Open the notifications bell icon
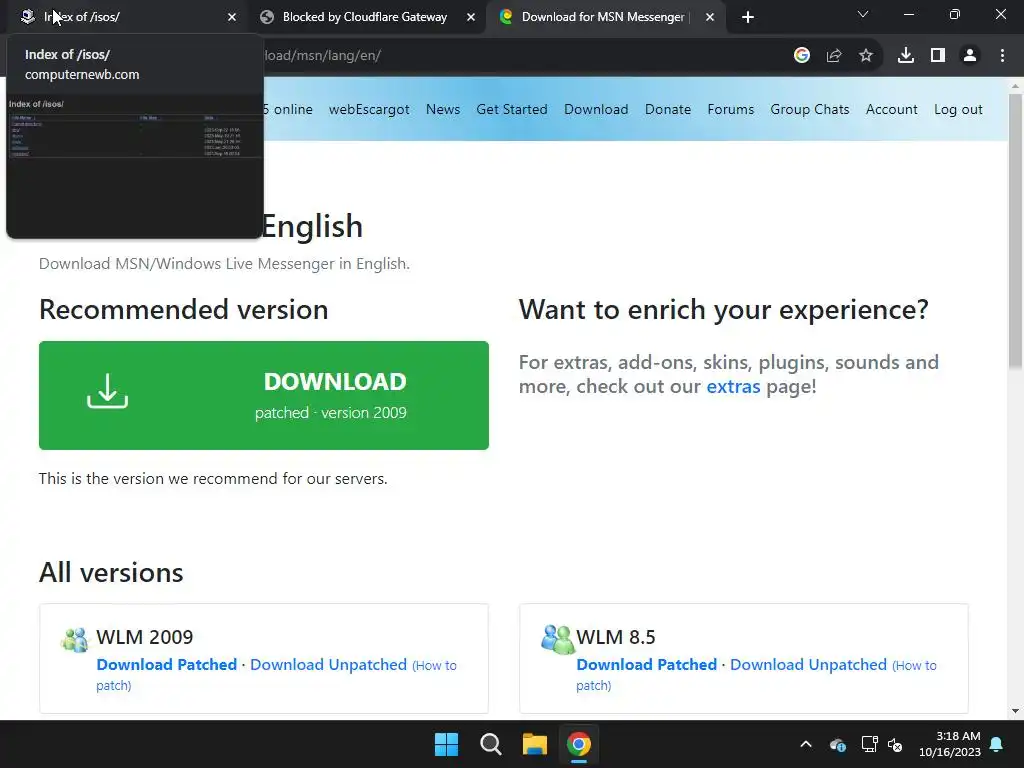This screenshot has width=1024, height=768. point(997,744)
